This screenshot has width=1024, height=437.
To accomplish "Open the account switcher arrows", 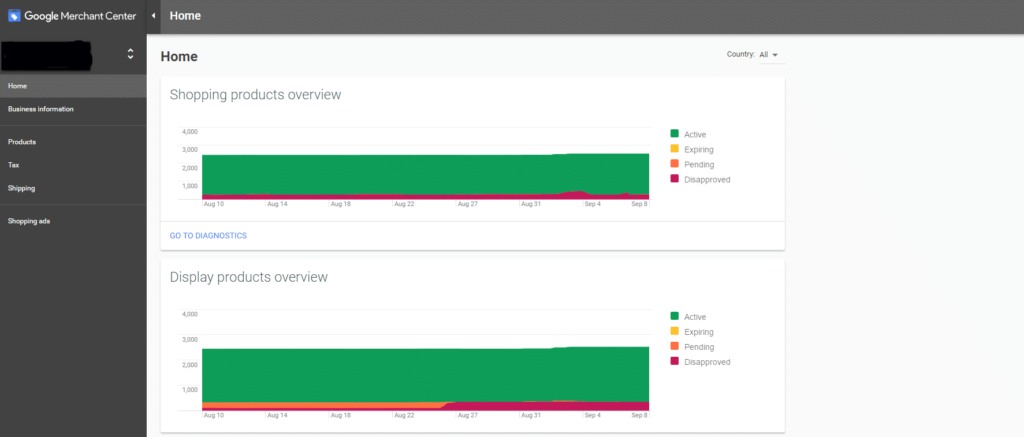I will [x=130, y=54].
